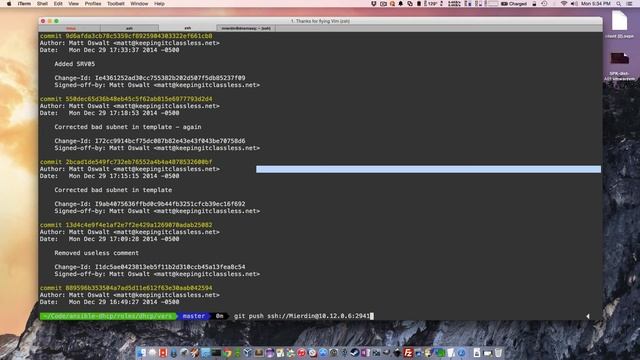Switch to the fourth terminal tab
This screenshot has width=640, height=360.
point(246,28)
